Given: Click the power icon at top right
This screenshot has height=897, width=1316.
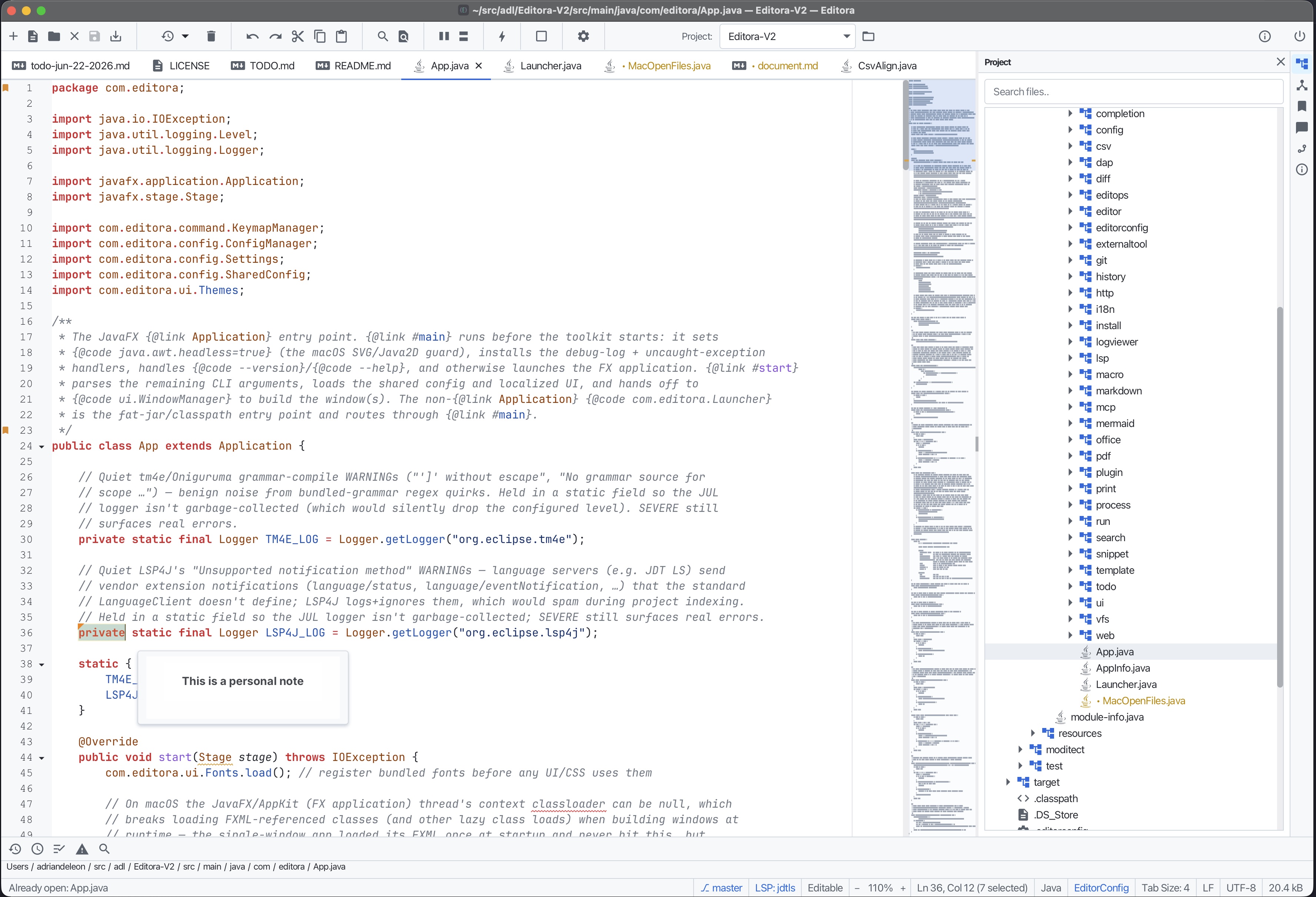Looking at the screenshot, I should 1300,36.
